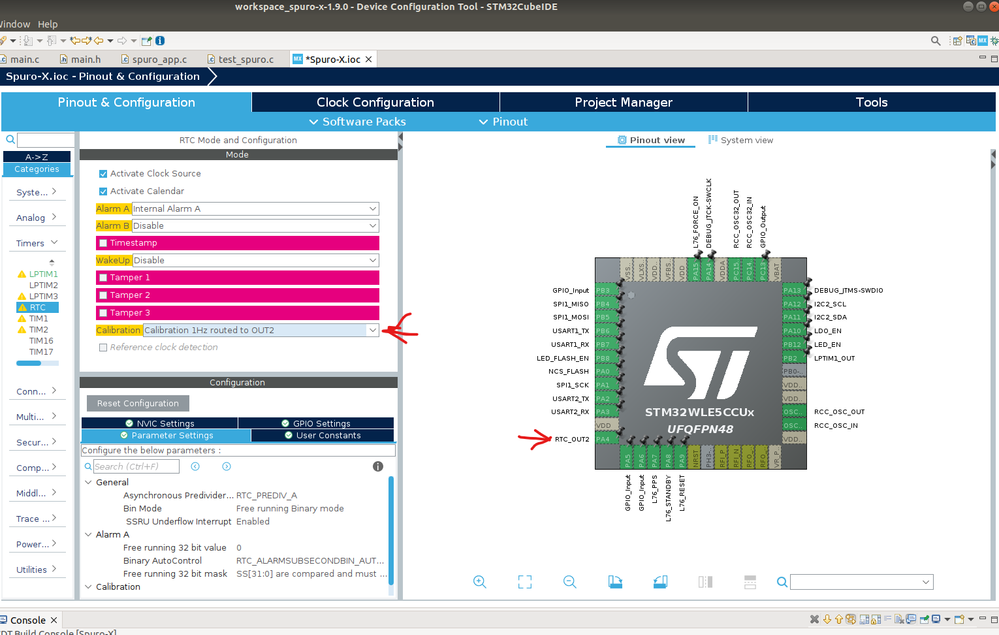The height and width of the screenshot is (635, 999).
Task: Enable the Timestamp checkbox
Action: [x=103, y=243]
